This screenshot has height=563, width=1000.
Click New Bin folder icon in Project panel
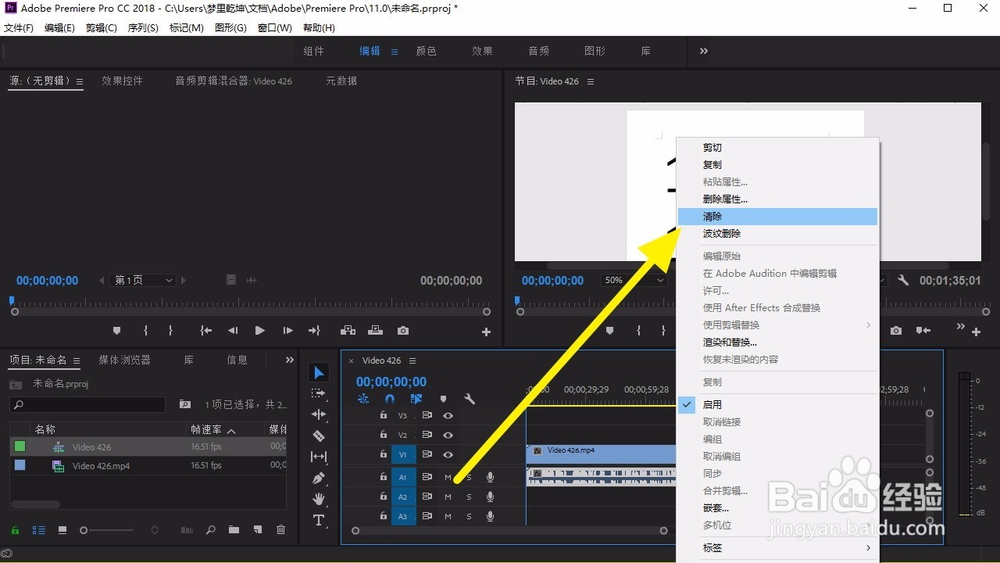pos(234,530)
